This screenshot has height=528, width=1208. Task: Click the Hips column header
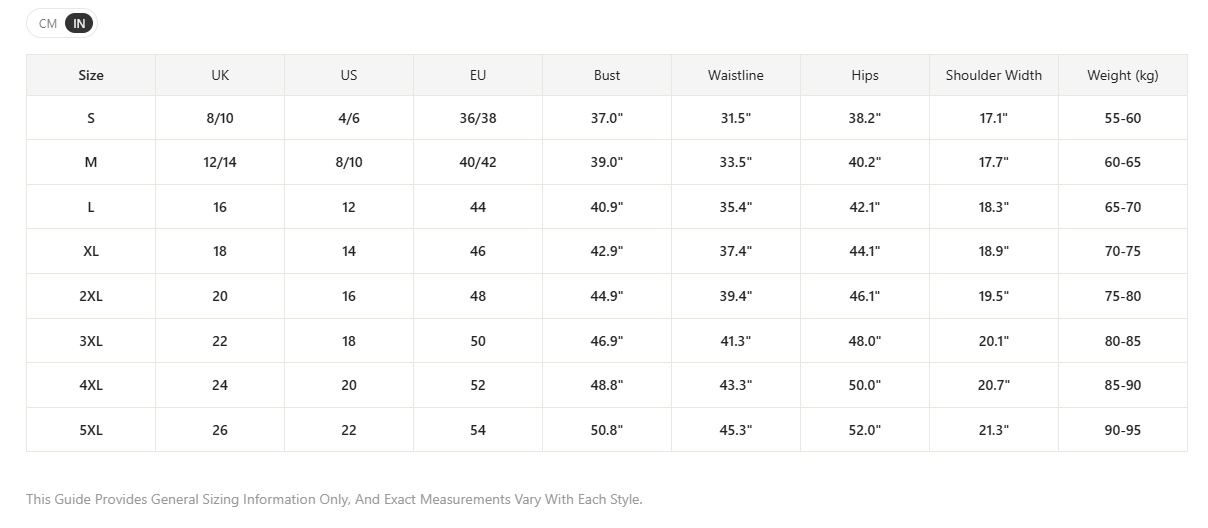[865, 75]
